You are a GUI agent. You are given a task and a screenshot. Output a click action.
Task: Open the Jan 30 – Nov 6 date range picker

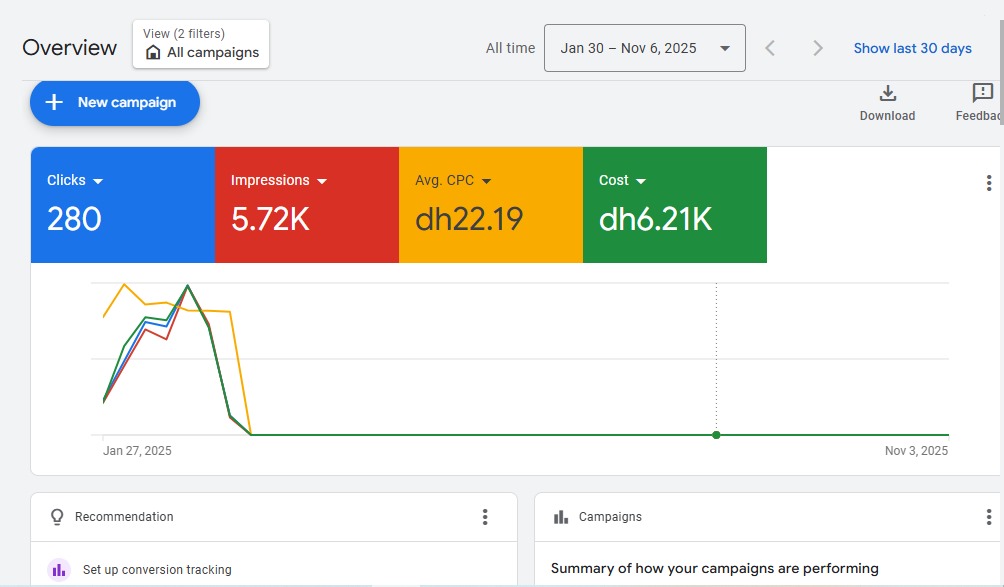(x=644, y=47)
